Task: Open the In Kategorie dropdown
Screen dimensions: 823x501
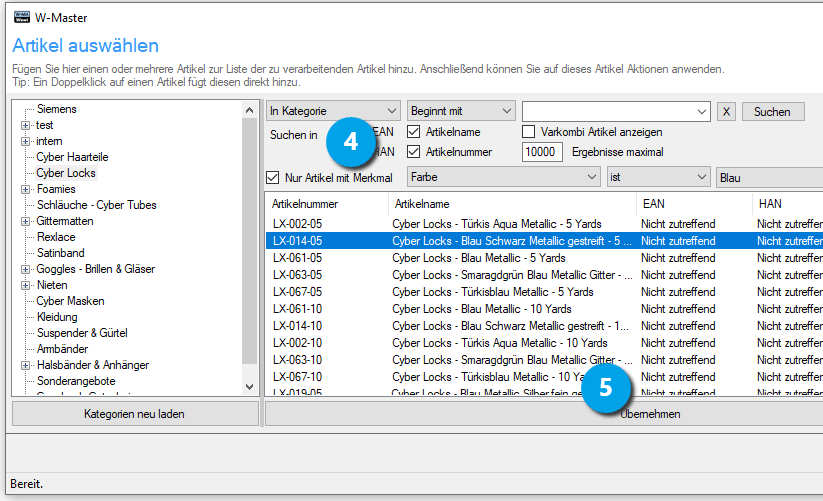Action: [x=333, y=111]
